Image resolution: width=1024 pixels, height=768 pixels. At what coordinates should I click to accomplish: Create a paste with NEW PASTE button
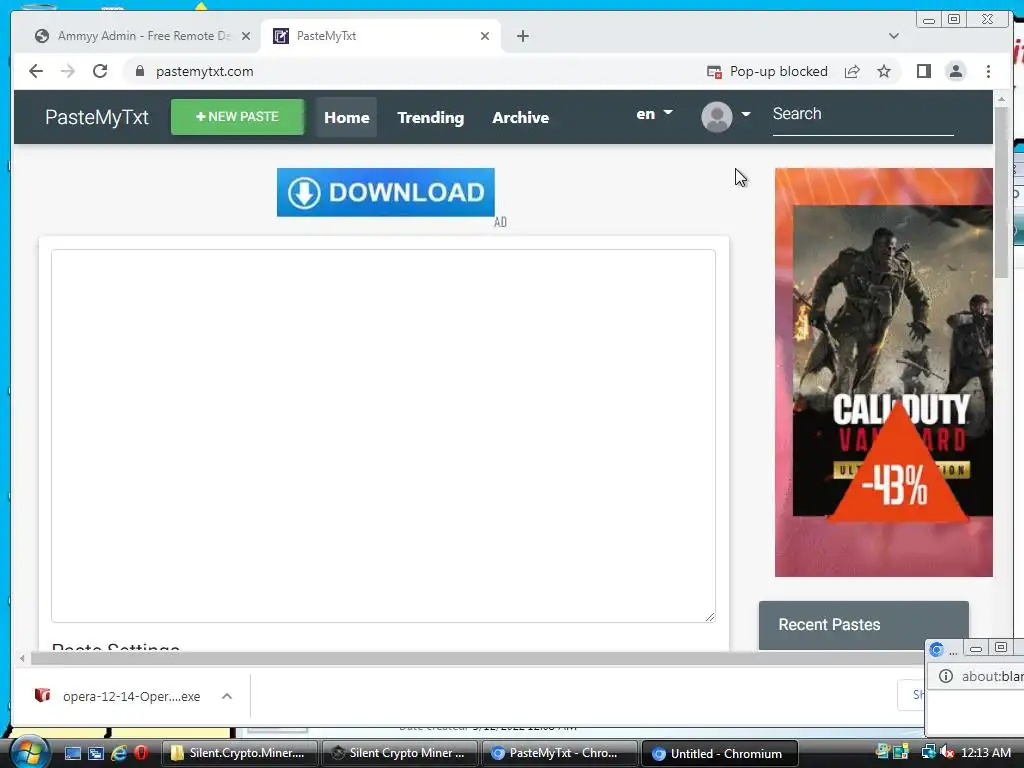coord(237,117)
